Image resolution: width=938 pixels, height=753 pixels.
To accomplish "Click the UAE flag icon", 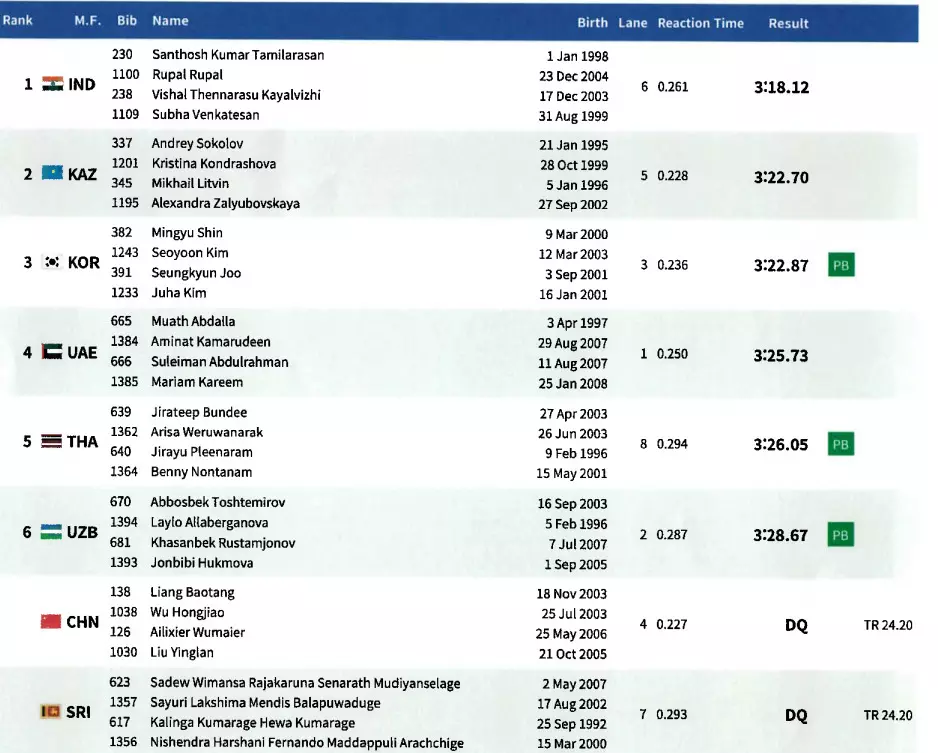I will coord(52,352).
